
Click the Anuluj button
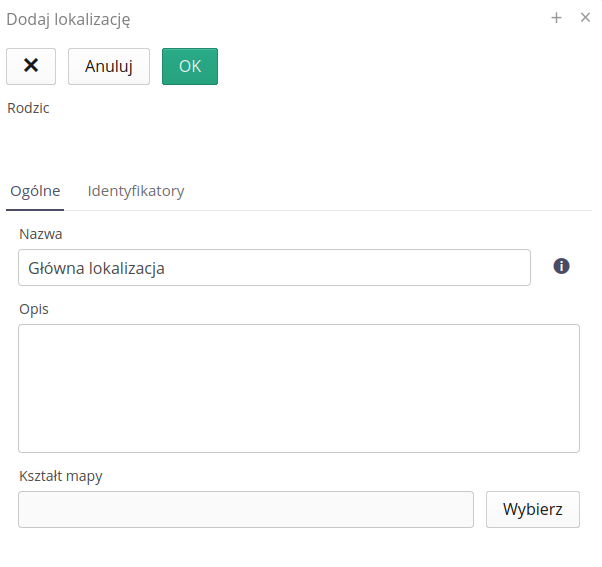109,66
